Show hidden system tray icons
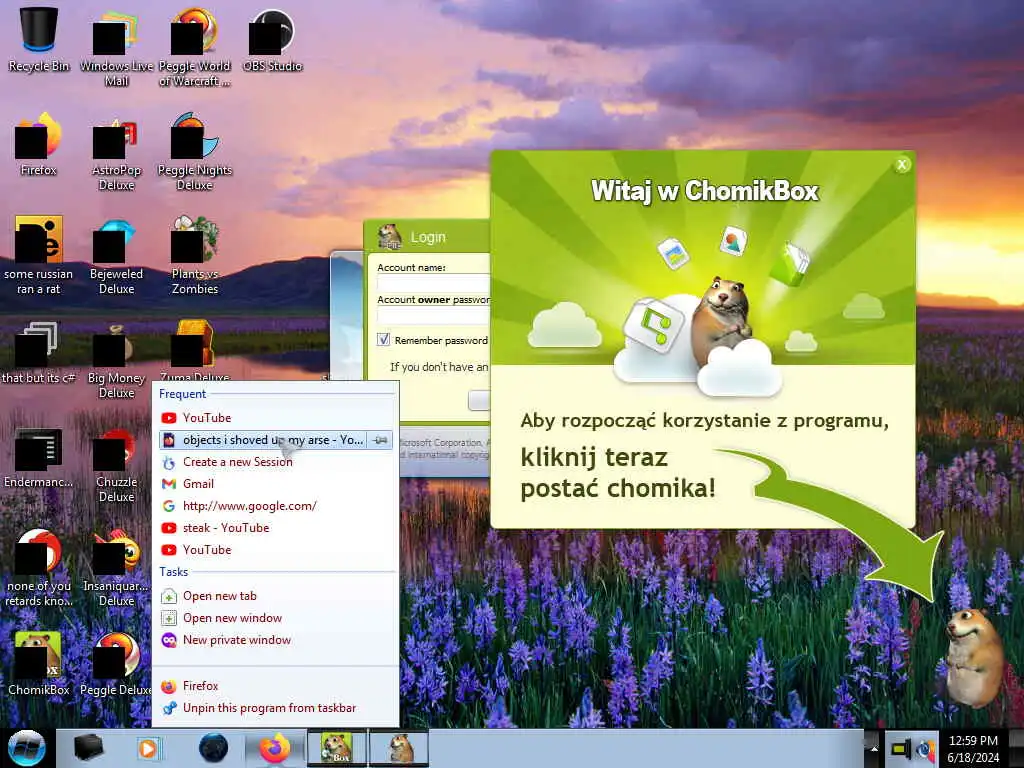Viewport: 1024px width, 768px height. 874,748
